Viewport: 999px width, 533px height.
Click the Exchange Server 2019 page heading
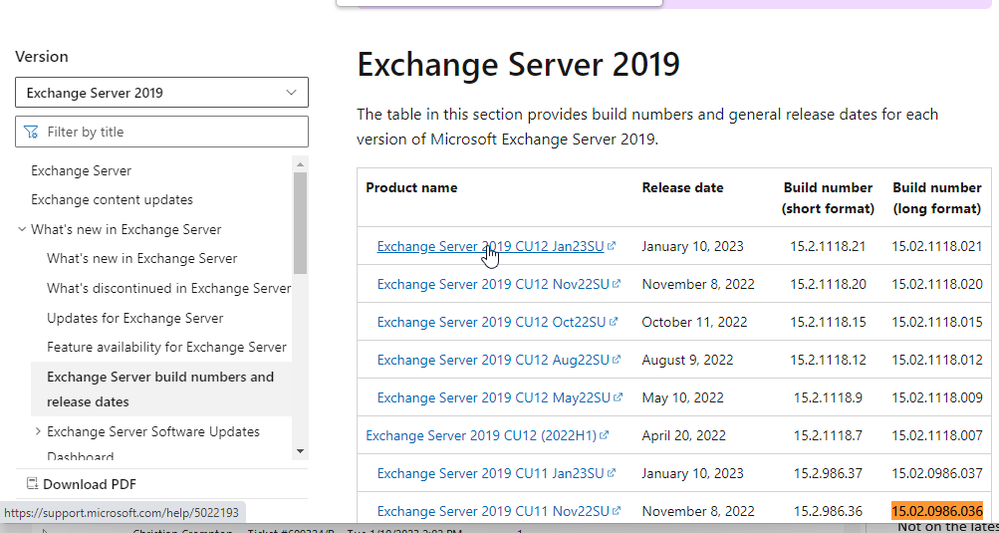click(x=518, y=64)
